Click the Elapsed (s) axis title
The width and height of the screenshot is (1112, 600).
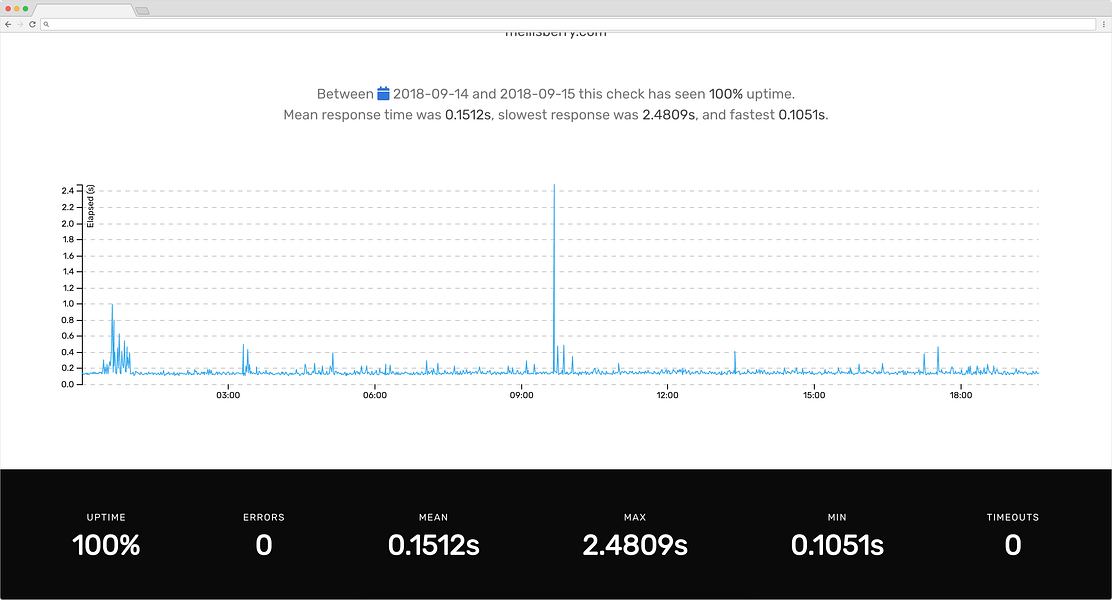pos(91,206)
